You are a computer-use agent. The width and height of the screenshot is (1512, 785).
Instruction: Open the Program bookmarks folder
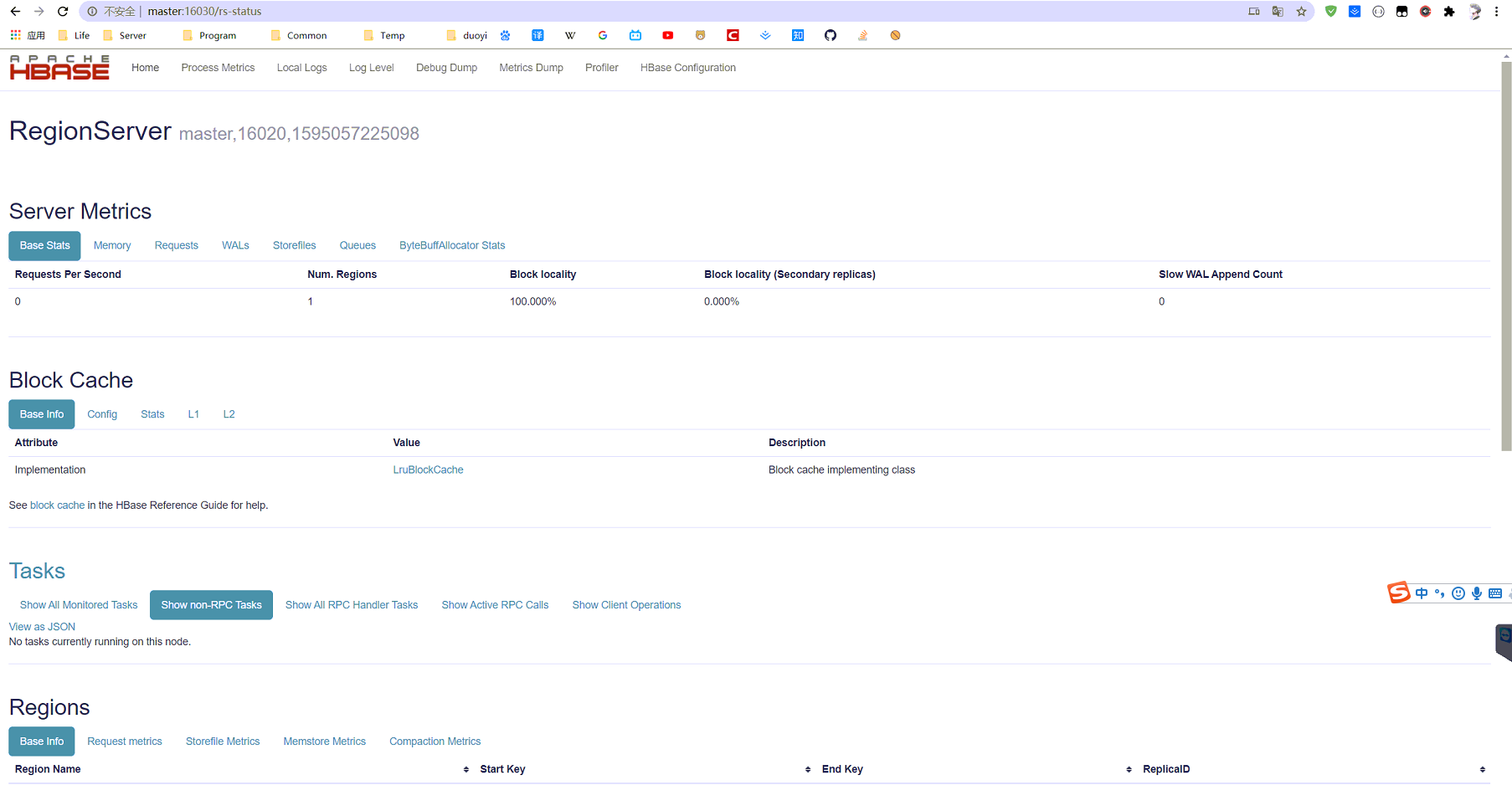[x=209, y=35]
